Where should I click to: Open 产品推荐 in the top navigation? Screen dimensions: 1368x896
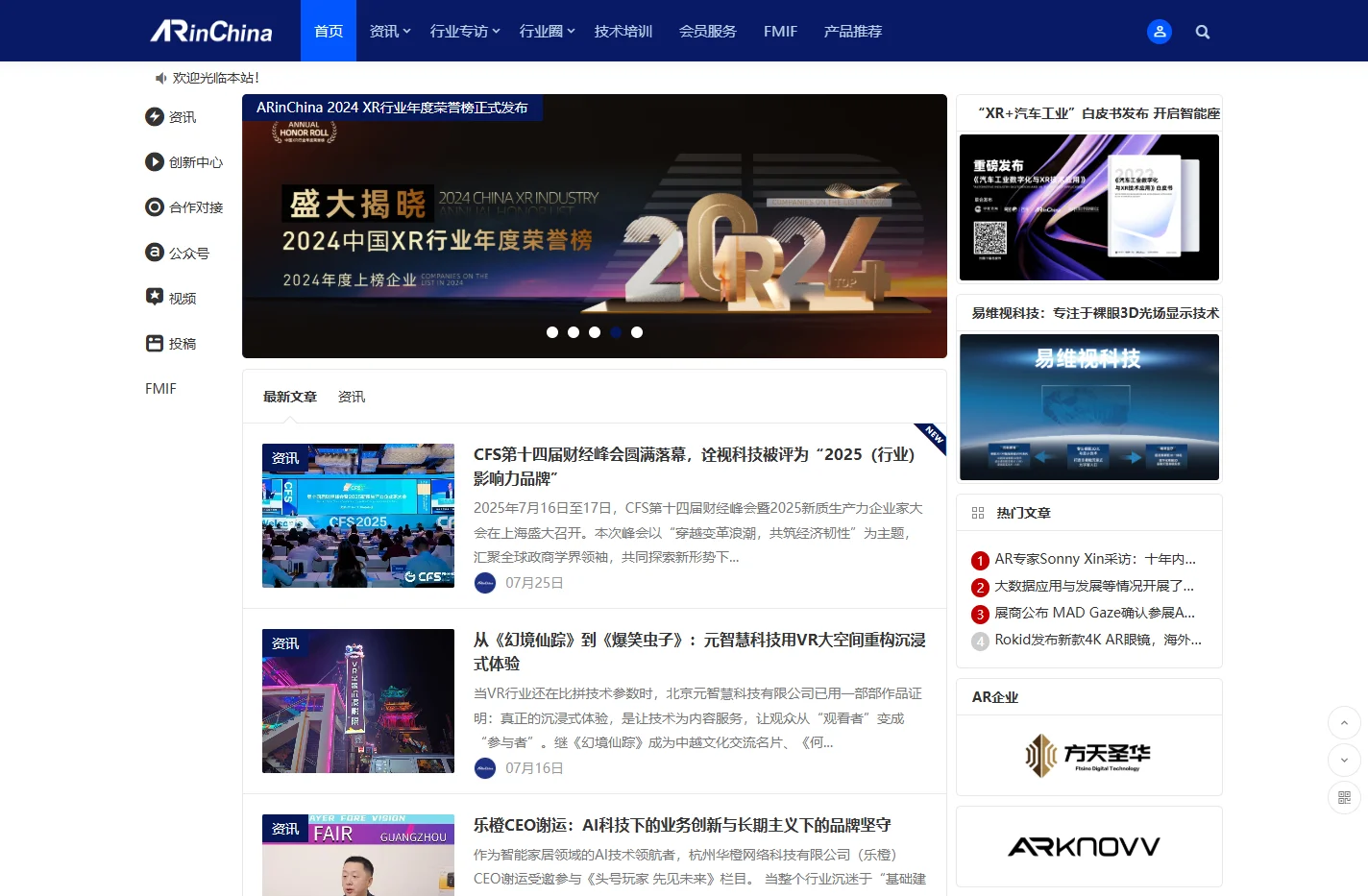(853, 31)
